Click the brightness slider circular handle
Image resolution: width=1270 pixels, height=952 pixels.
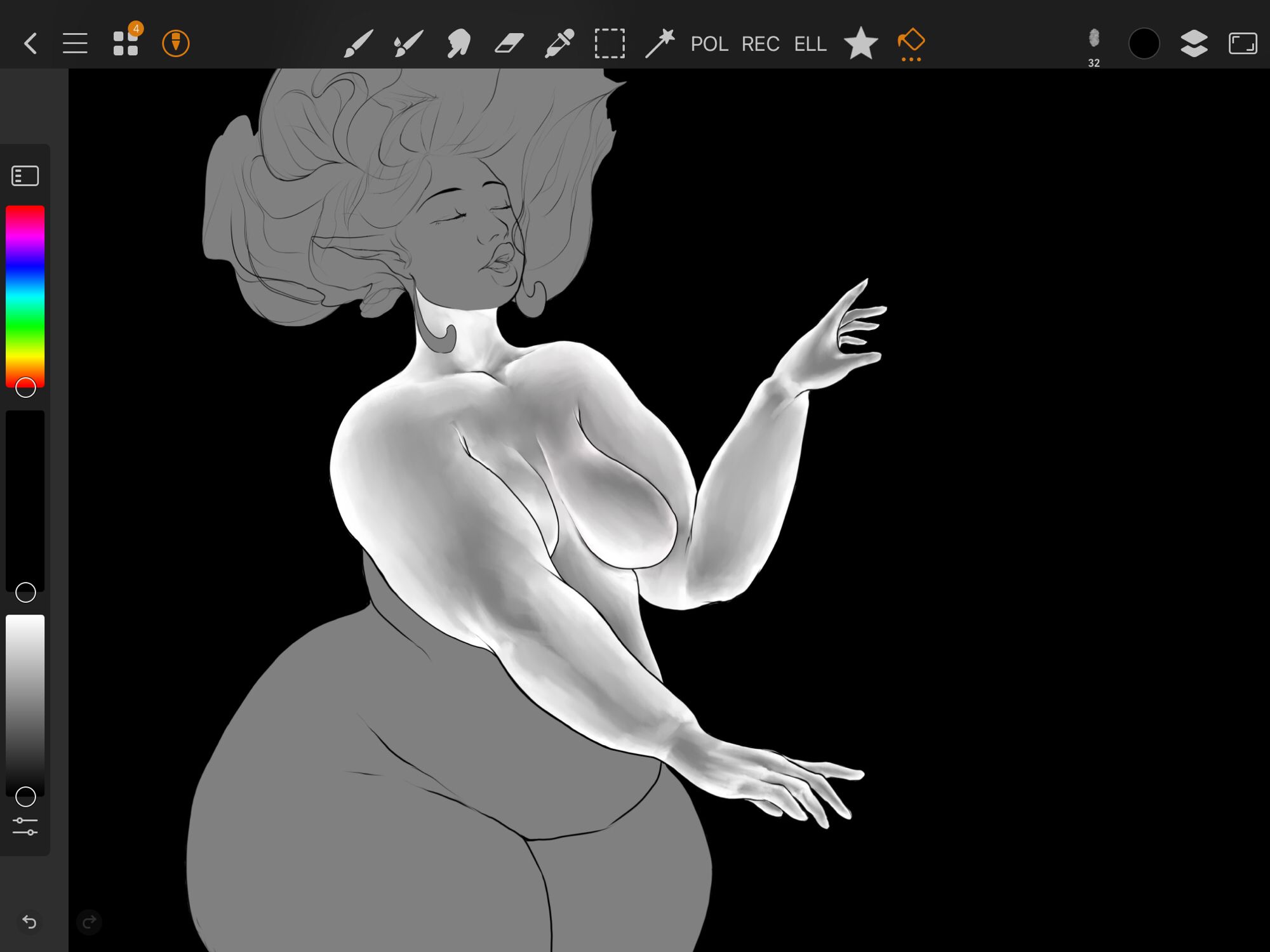[x=25, y=797]
